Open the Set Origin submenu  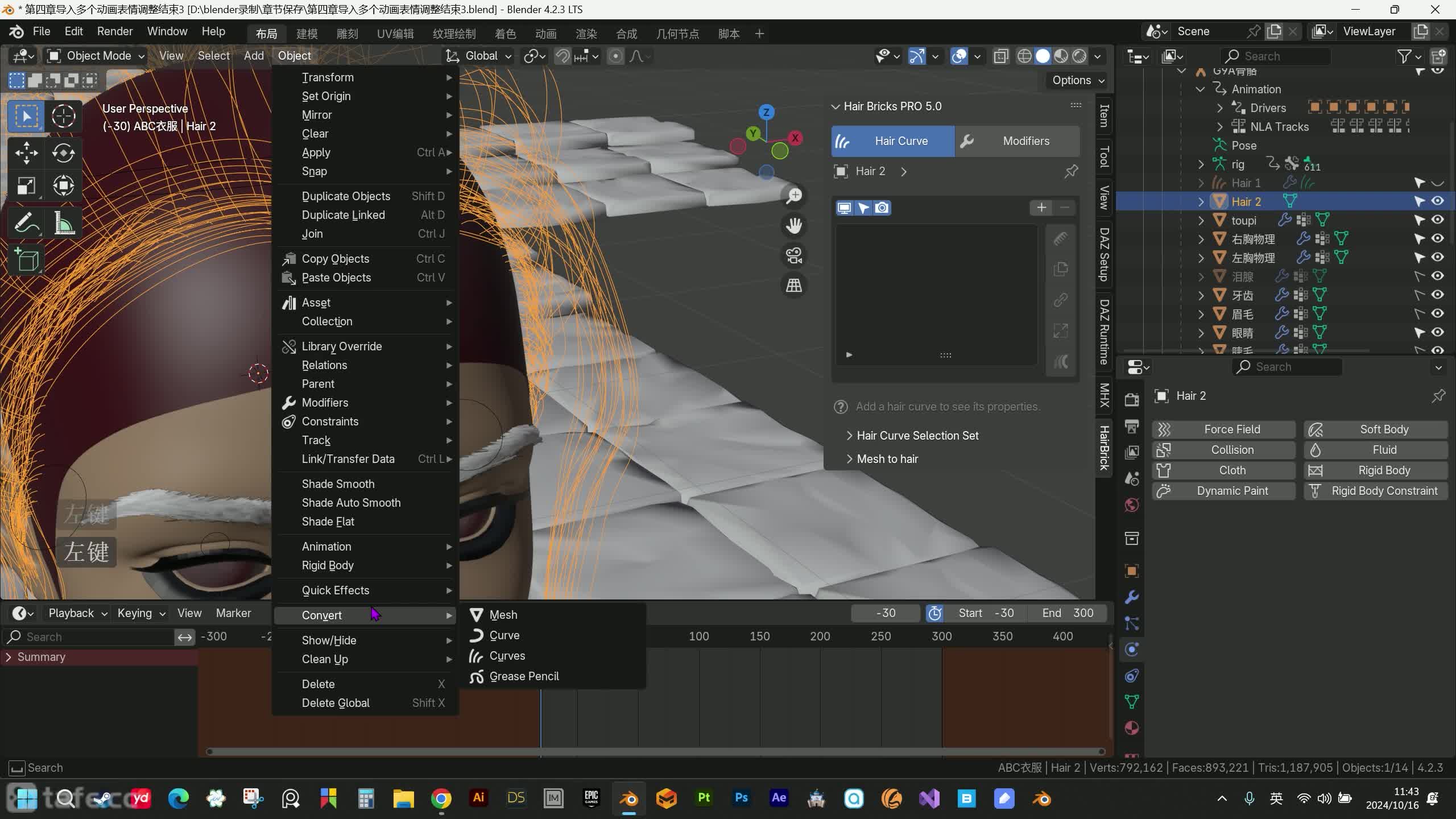pyautogui.click(x=365, y=96)
